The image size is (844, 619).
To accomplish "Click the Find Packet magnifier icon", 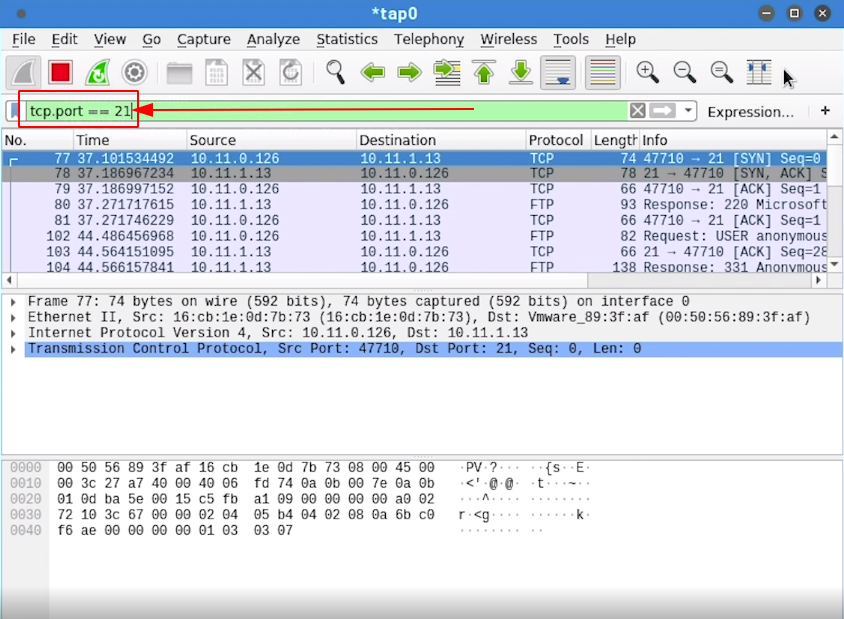I will (335, 72).
